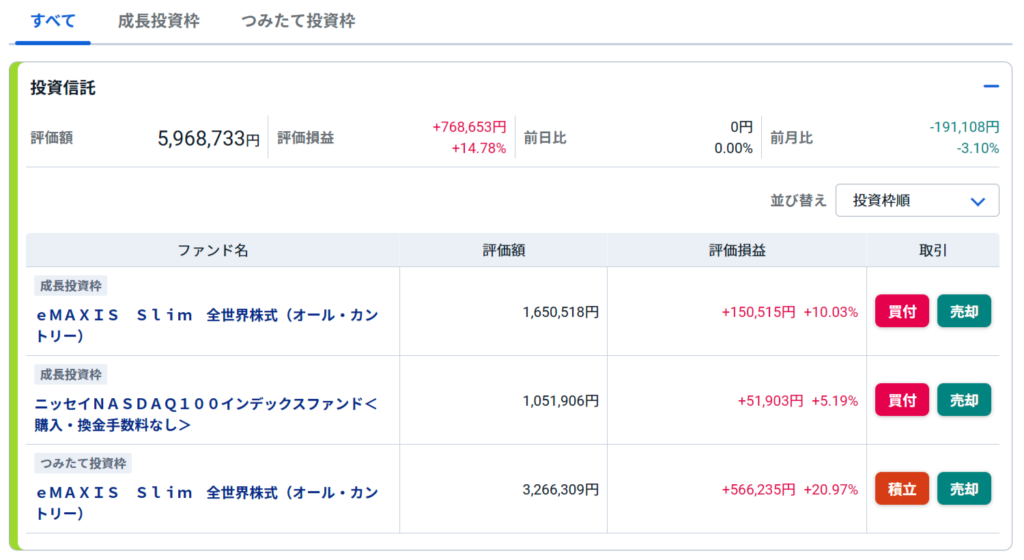Switch to the 成長投資枠 tab
1024x560 pixels.
coord(159,21)
